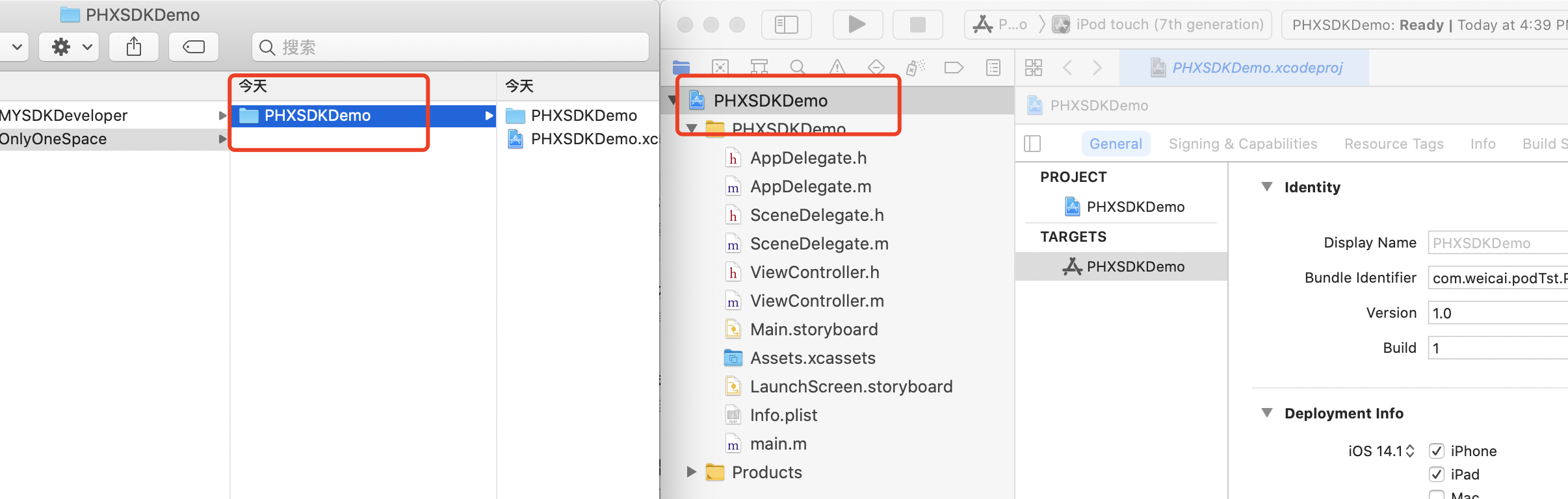This screenshot has width=1568, height=499.
Task: Click the Xcode activity status bar
Action: pyautogui.click(x=1425, y=25)
